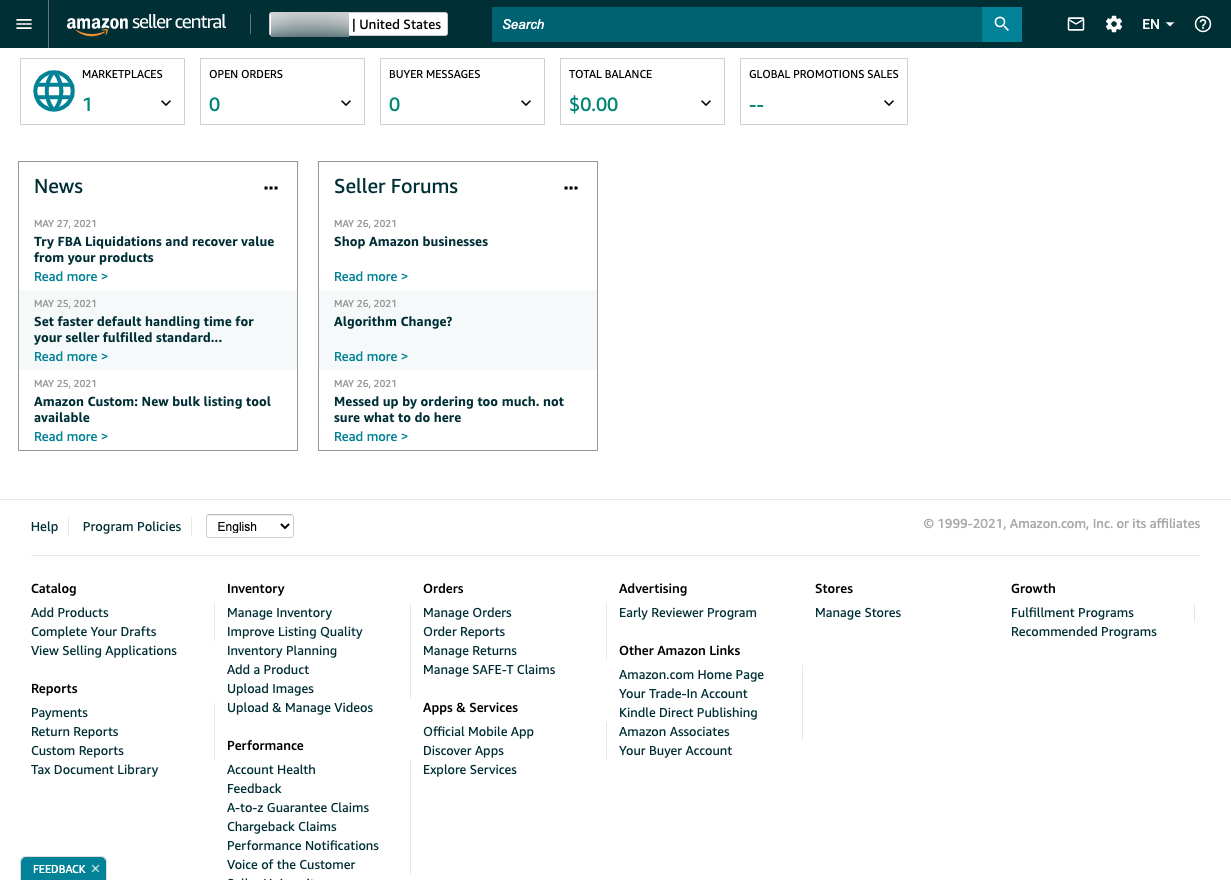Open Manage SAFE-T Claims
Viewport: 1231px width, 880px height.
pos(489,669)
